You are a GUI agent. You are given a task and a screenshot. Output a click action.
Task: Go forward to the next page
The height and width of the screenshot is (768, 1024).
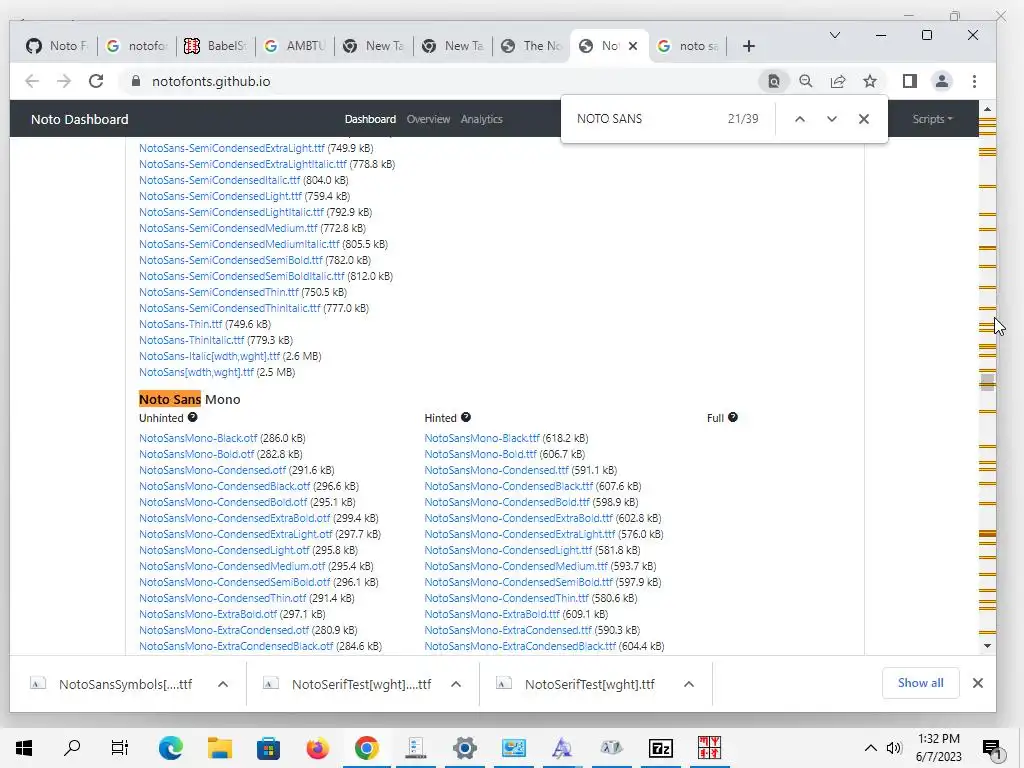click(64, 81)
